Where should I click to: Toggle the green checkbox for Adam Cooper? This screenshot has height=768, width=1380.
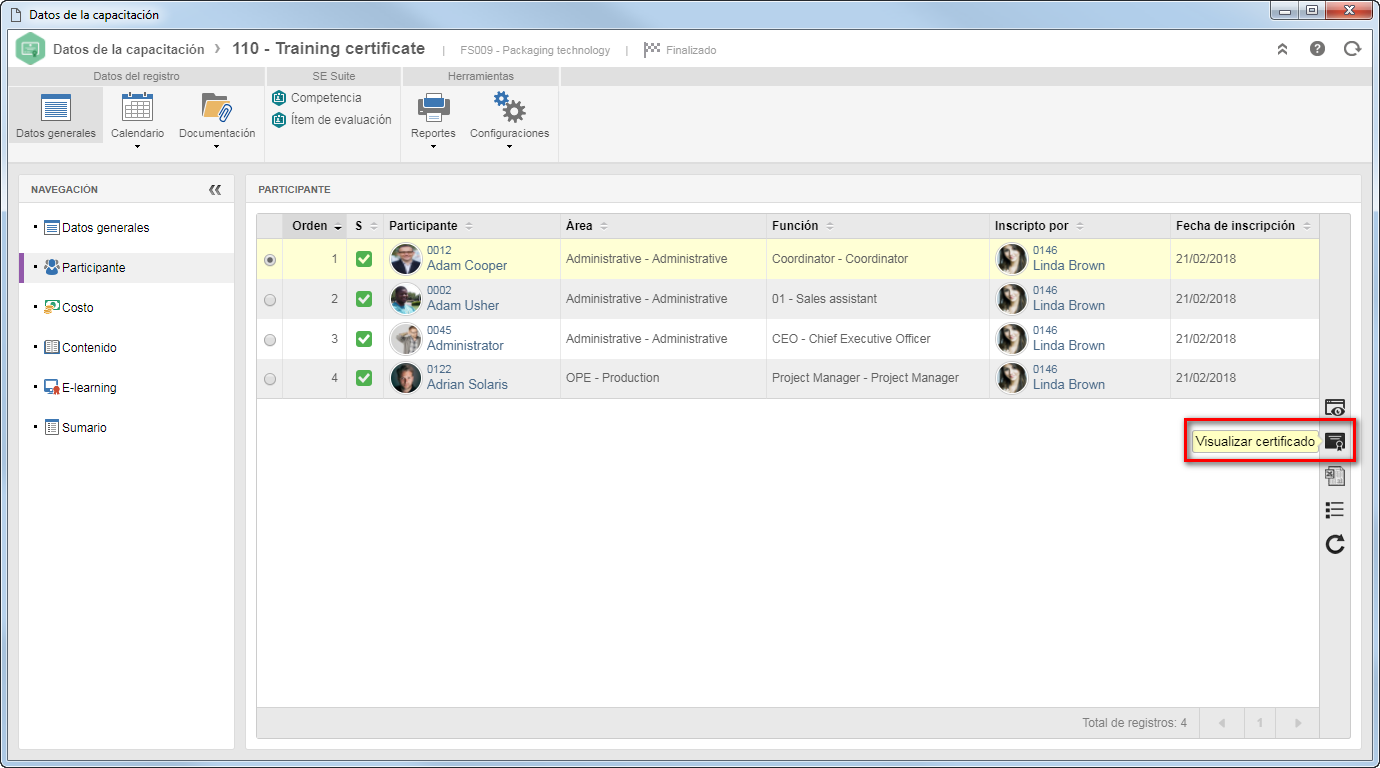point(364,259)
